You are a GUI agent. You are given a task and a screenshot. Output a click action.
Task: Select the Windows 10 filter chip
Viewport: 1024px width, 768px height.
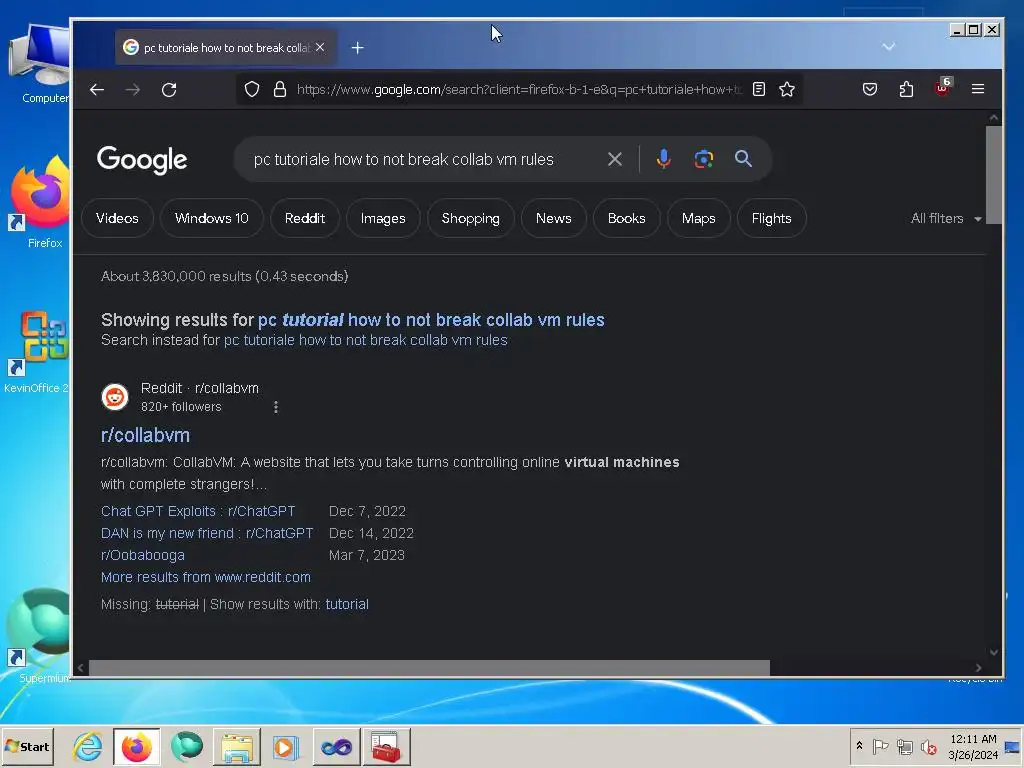(212, 218)
